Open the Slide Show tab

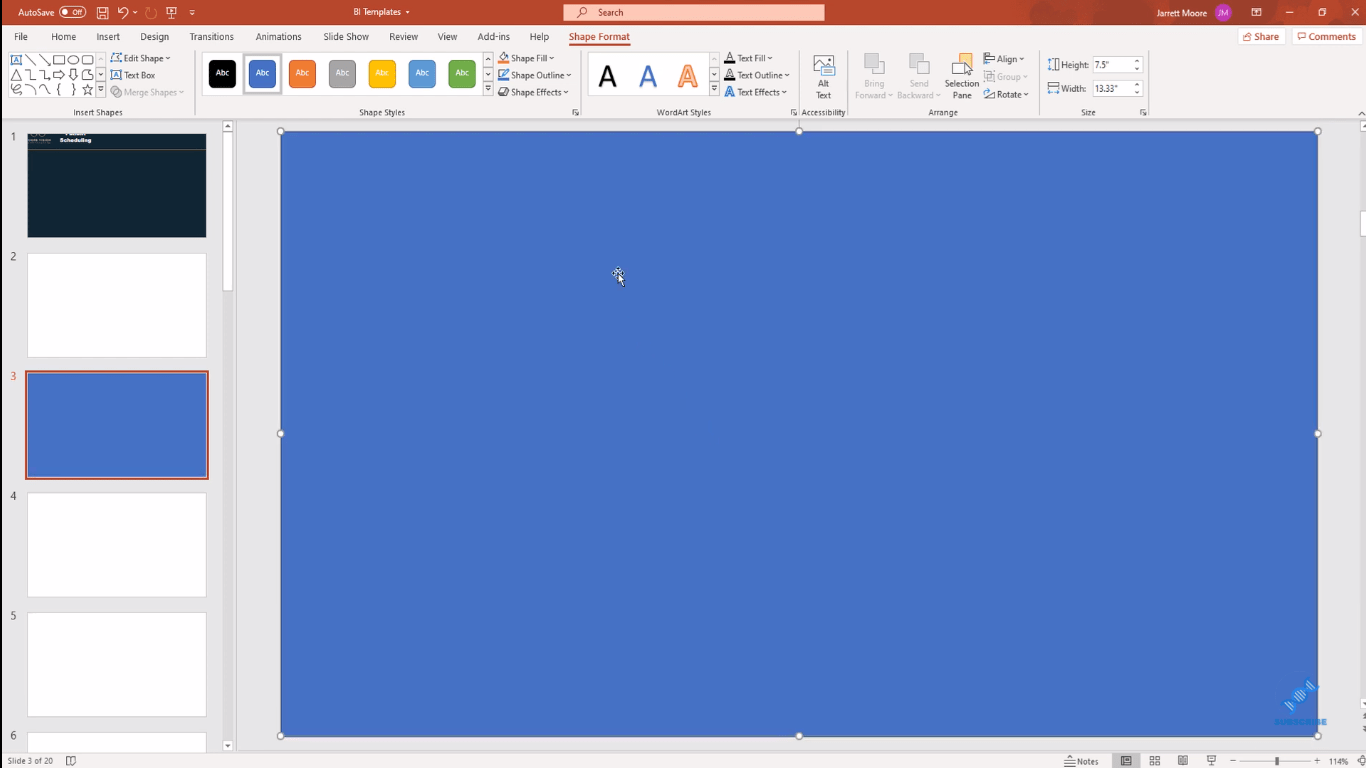coord(346,37)
